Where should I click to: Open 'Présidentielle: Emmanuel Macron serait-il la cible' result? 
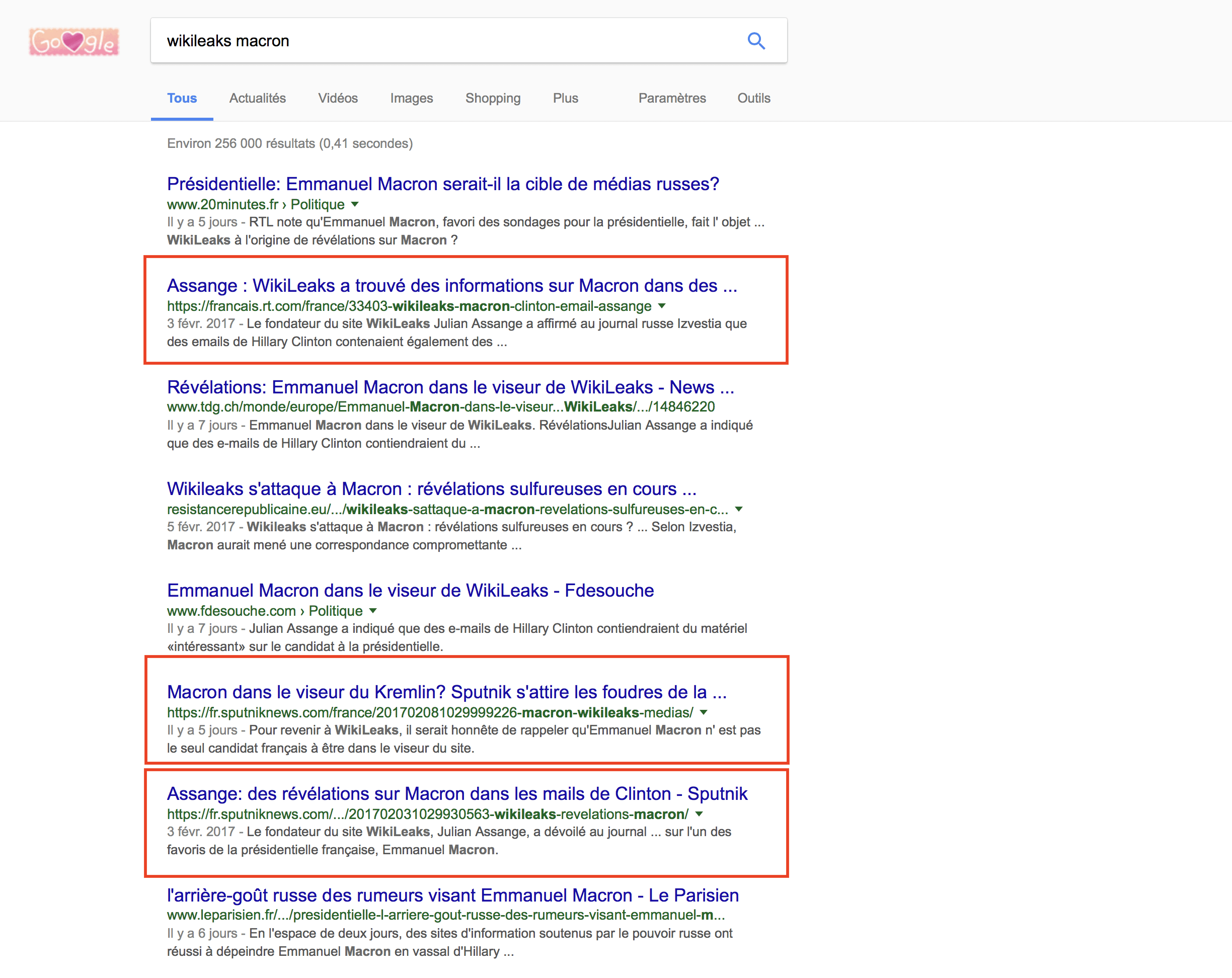tap(443, 184)
